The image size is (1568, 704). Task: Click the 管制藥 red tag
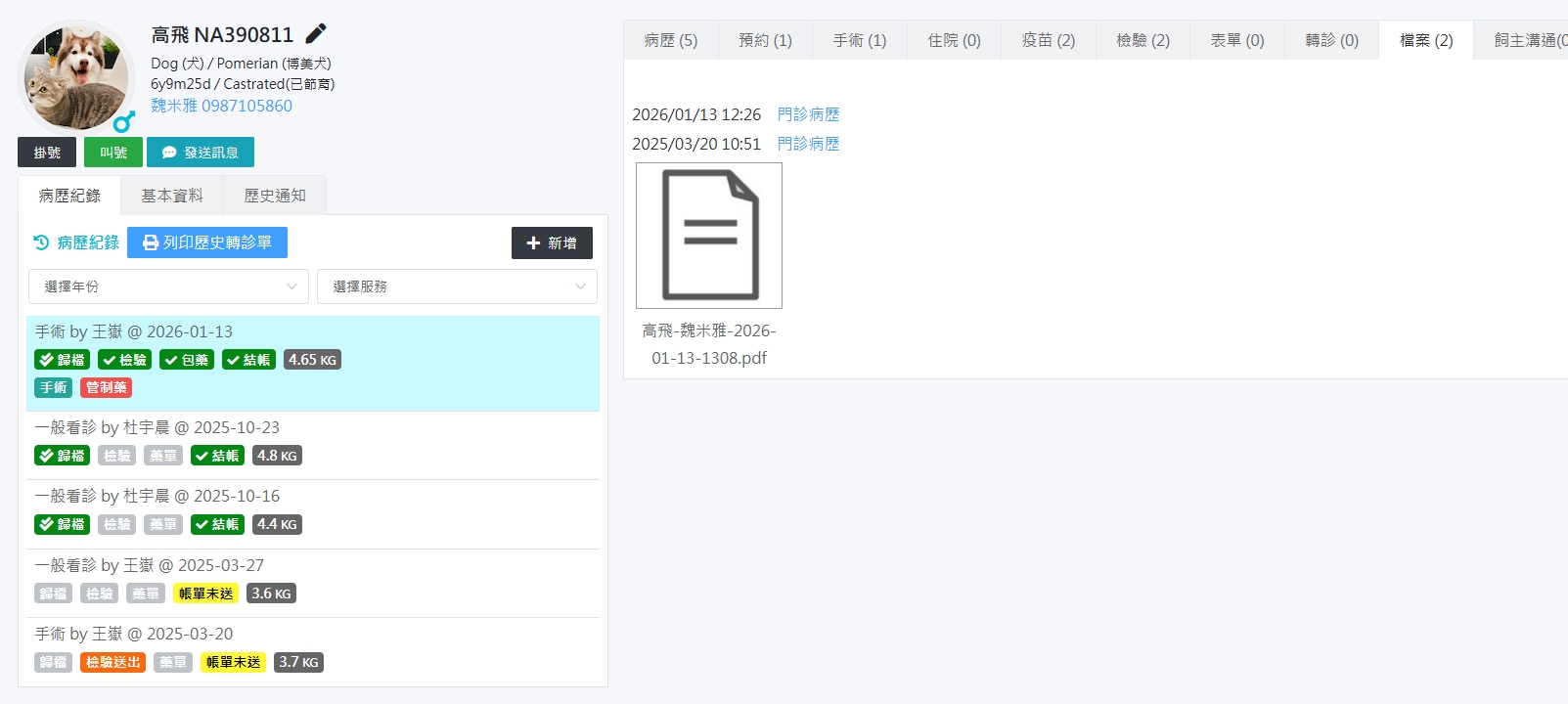[106, 387]
